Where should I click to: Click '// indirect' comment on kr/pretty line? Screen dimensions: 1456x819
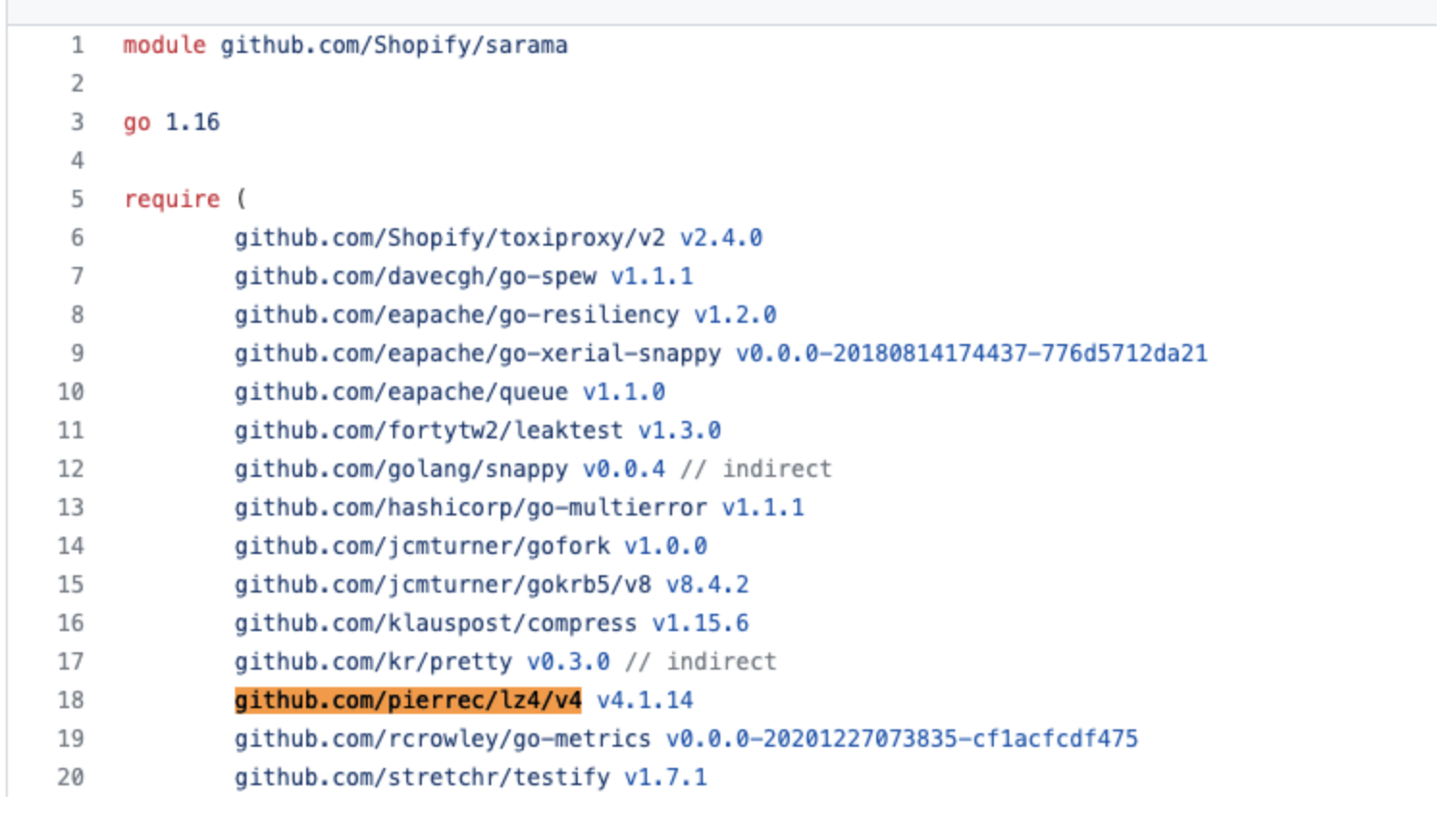[700, 662]
